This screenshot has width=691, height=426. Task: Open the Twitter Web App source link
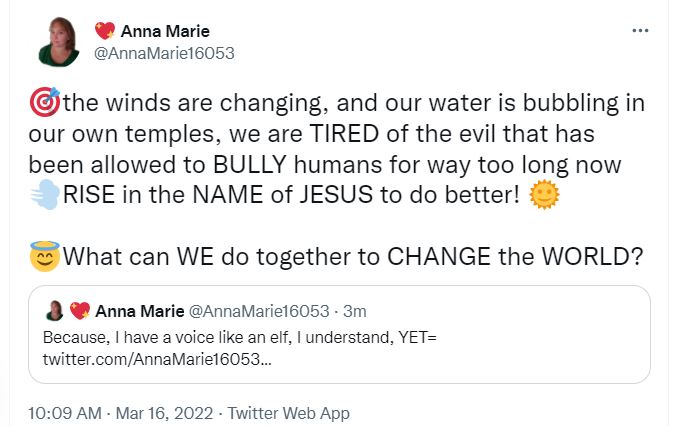[x=289, y=413]
